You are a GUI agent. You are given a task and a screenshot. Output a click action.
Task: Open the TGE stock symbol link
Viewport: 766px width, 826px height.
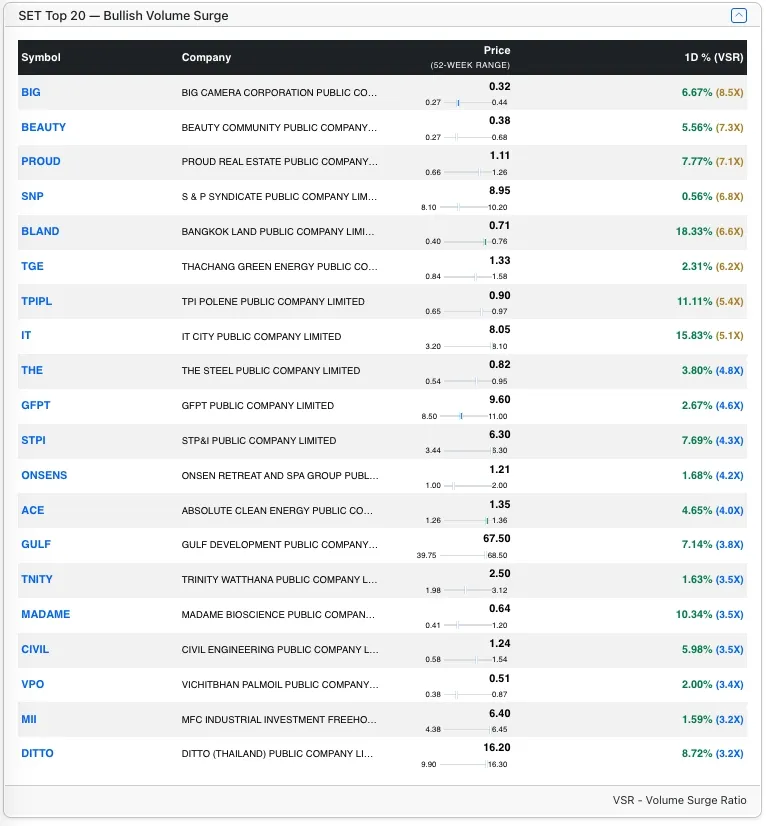(32, 266)
